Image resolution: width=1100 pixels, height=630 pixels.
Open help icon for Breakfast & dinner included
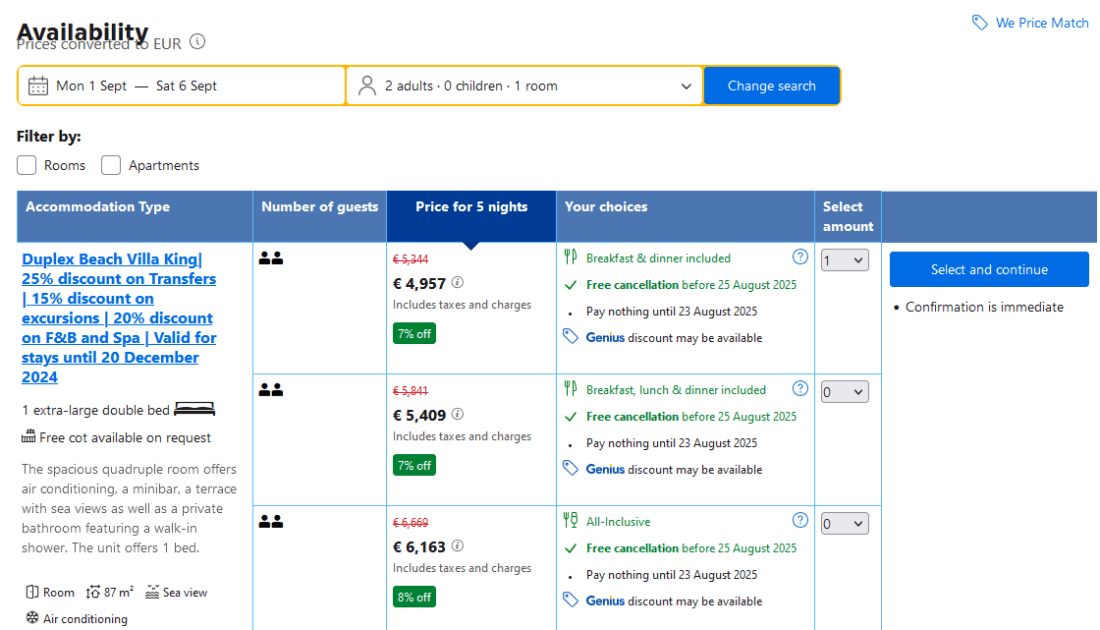tap(800, 257)
